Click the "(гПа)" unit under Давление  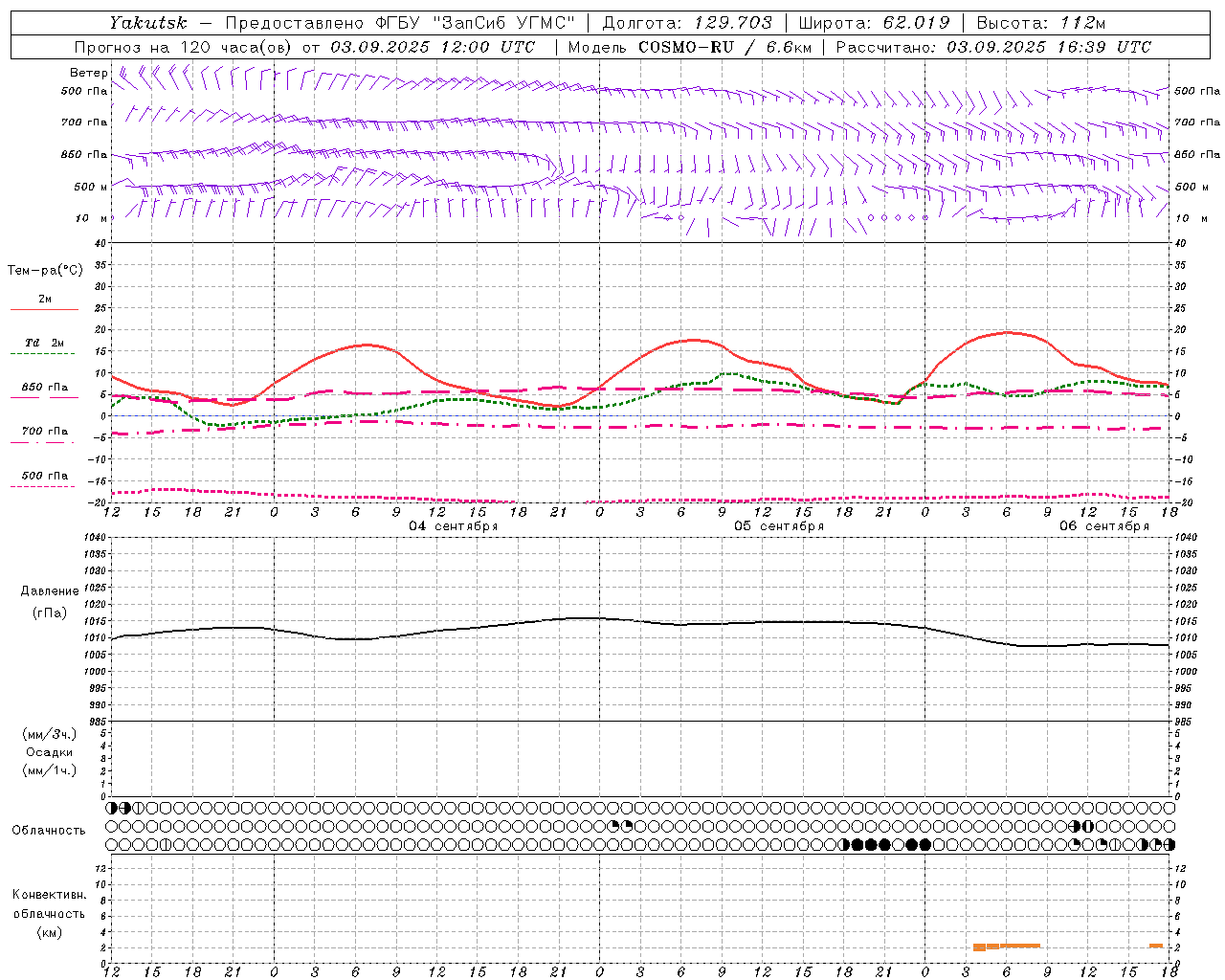pyautogui.click(x=50, y=612)
